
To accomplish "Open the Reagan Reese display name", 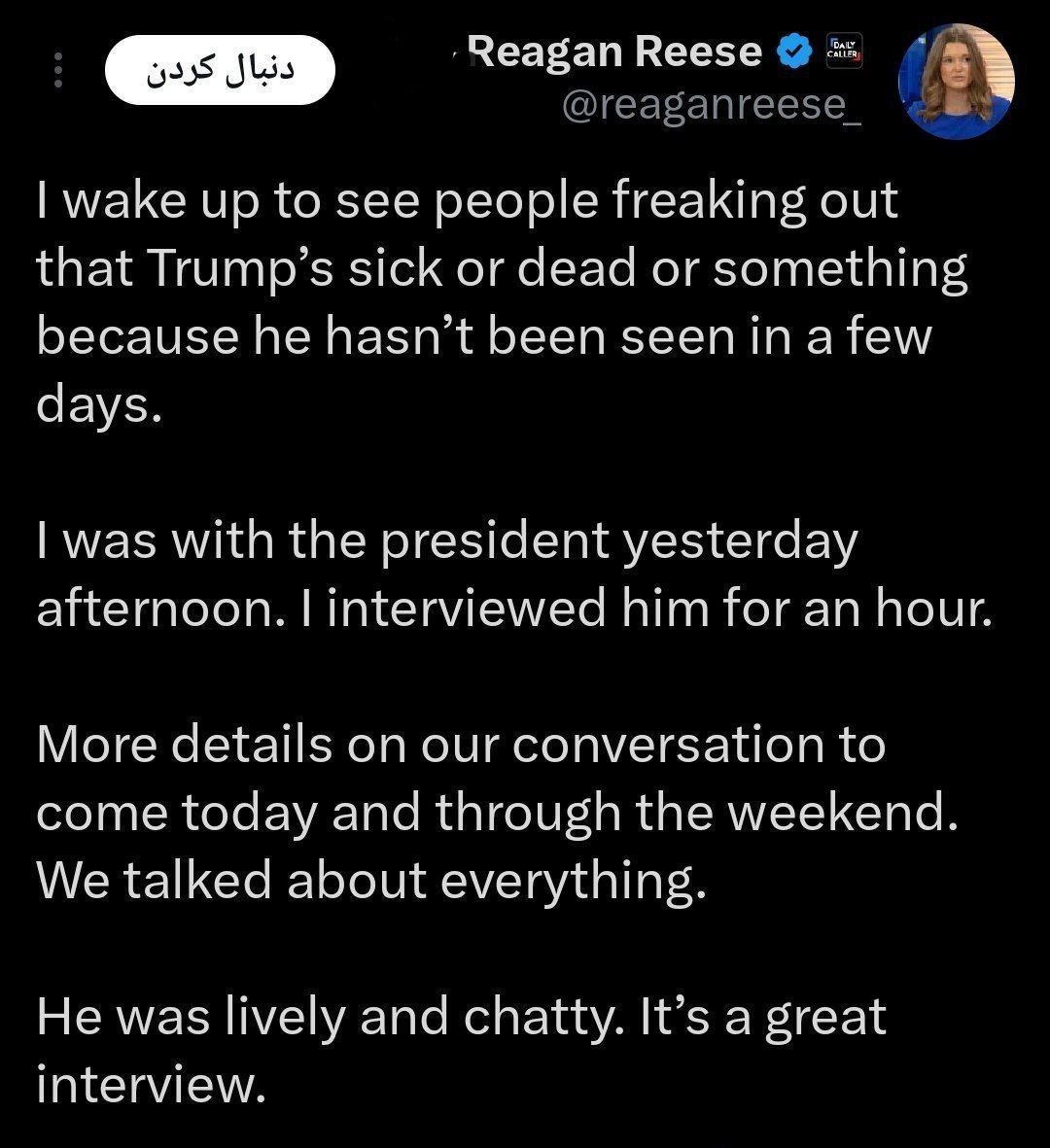I will pos(617,52).
